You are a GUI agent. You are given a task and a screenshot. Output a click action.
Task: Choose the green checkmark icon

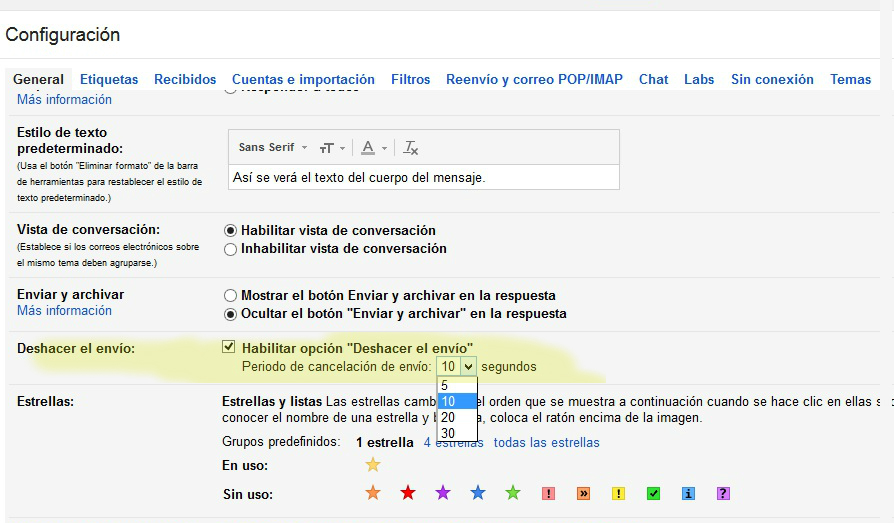pyautogui.click(x=653, y=493)
